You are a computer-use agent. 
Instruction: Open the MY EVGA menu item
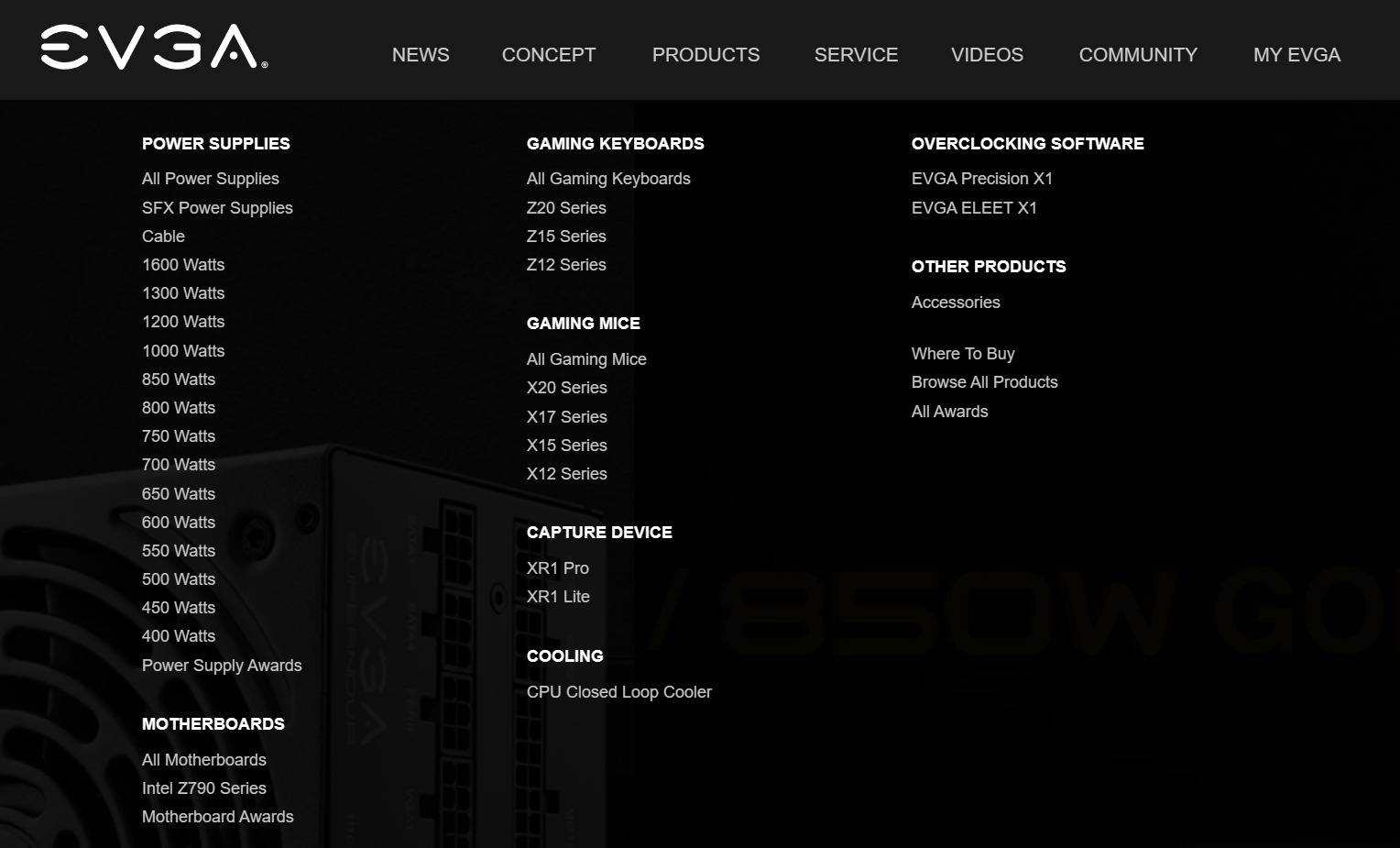pos(1296,55)
